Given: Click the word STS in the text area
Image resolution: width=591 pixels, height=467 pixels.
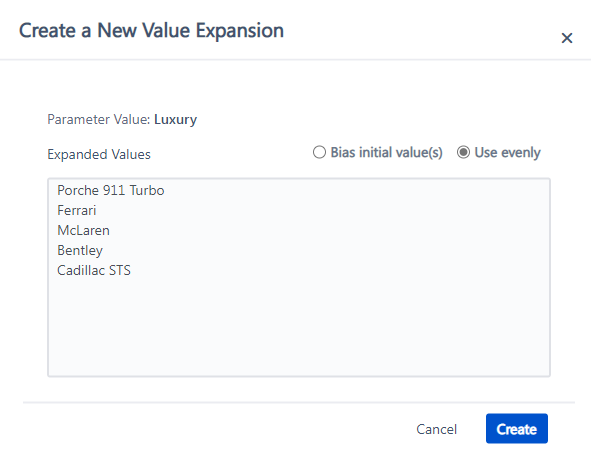Looking at the screenshot, I should coord(120,270).
